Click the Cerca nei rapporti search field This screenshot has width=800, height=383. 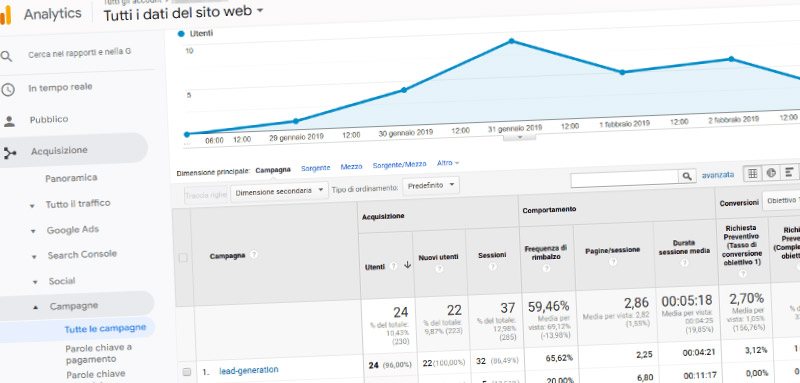pyautogui.click(x=80, y=53)
